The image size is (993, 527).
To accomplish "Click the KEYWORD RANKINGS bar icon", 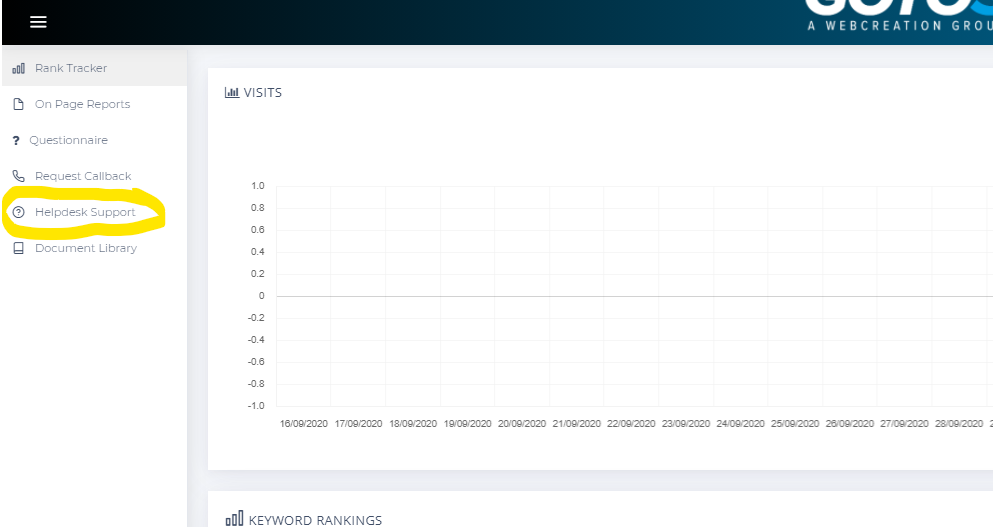I will click(234, 519).
